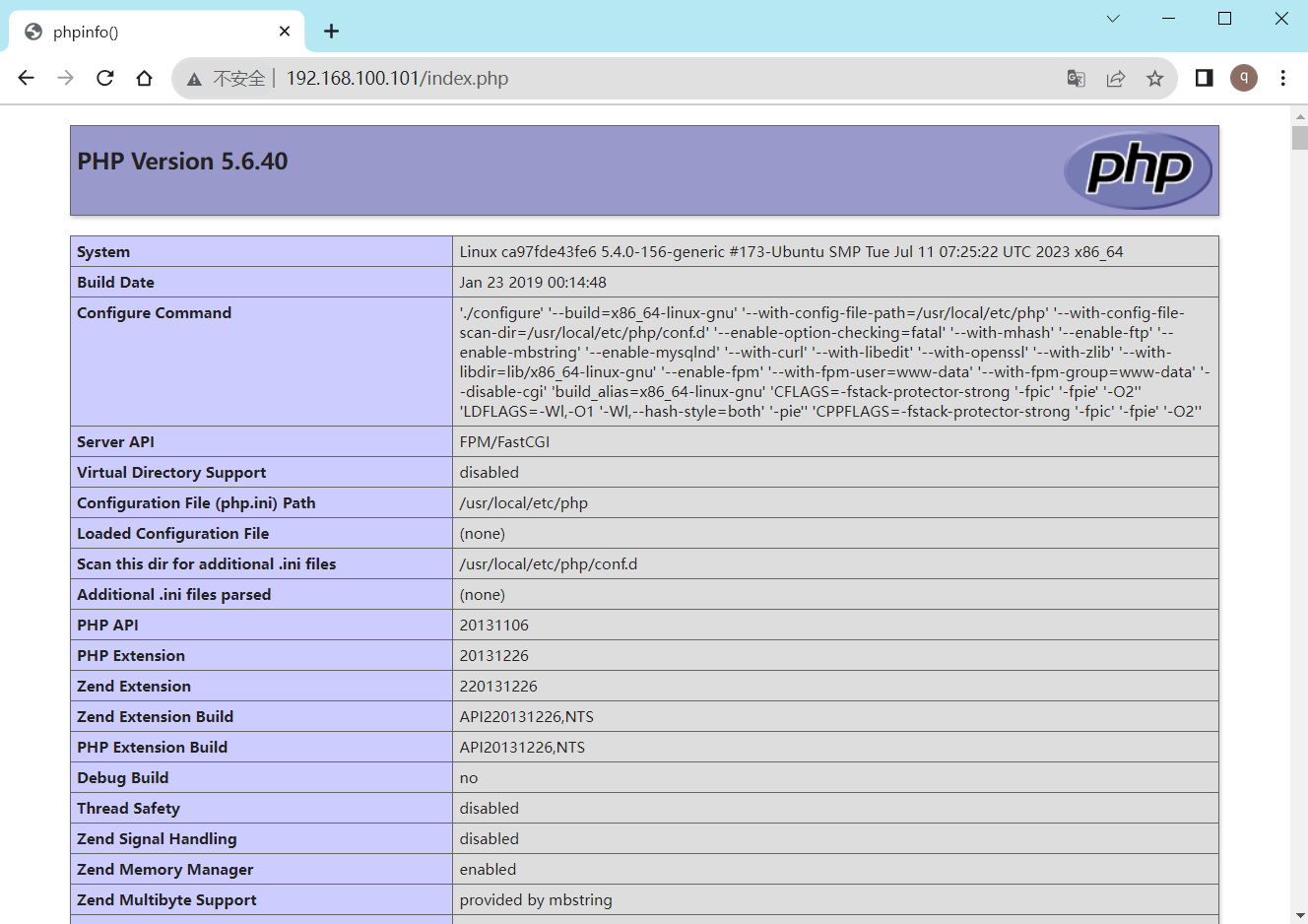Image resolution: width=1308 pixels, height=924 pixels.
Task: Click the PHP logo image
Action: click(1139, 170)
